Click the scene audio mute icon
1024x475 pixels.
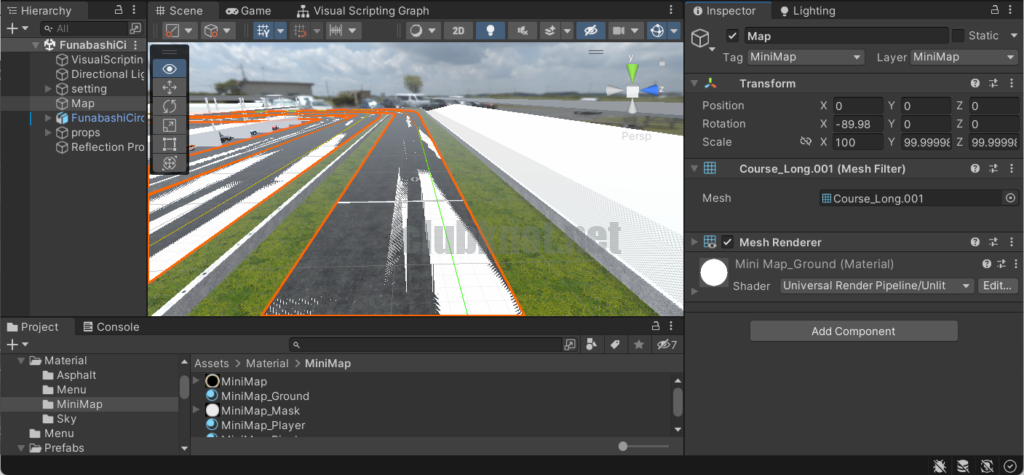point(521,30)
